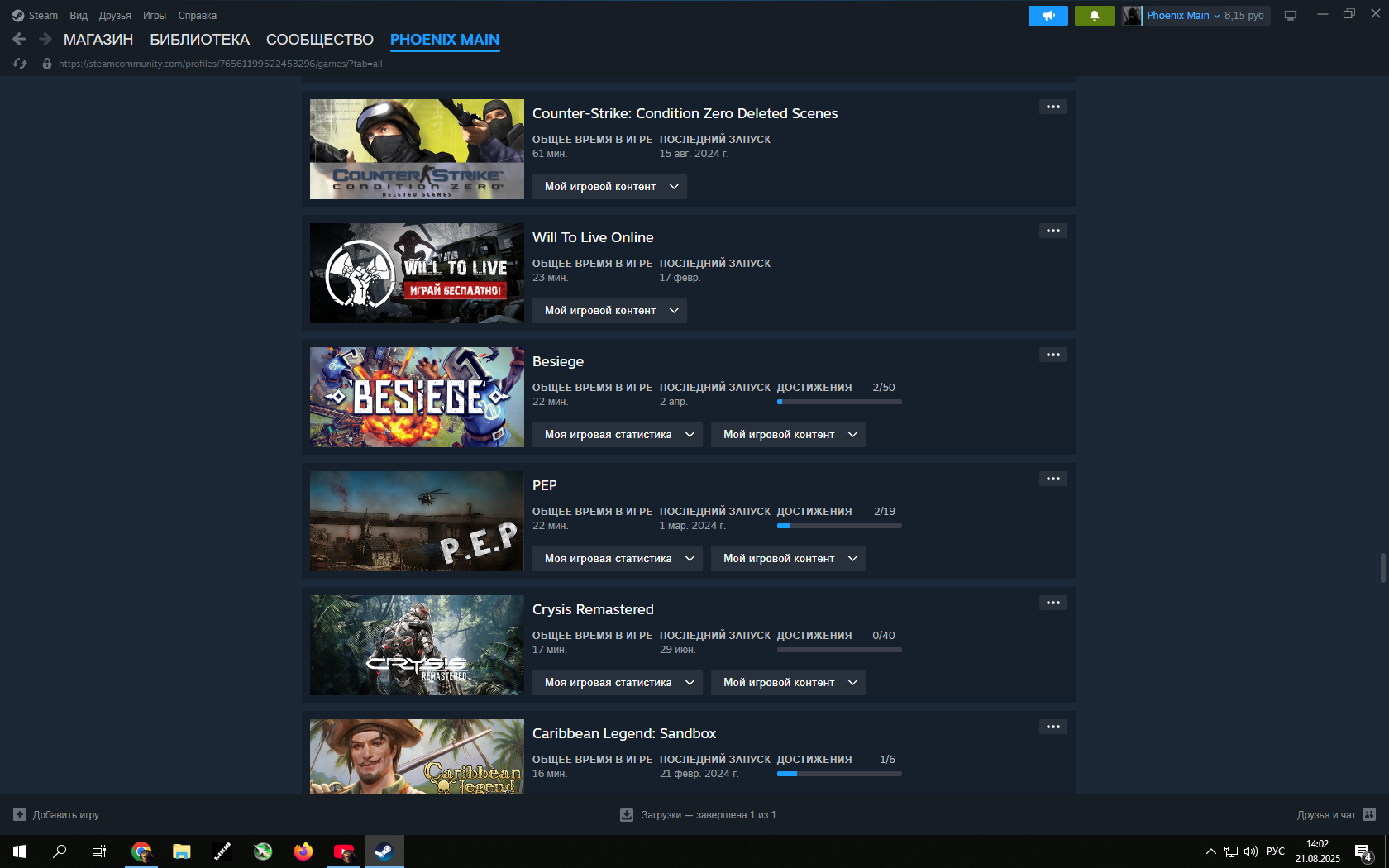Go forward using the forward arrow
This screenshot has width=1389, height=868.
pyautogui.click(x=45, y=39)
